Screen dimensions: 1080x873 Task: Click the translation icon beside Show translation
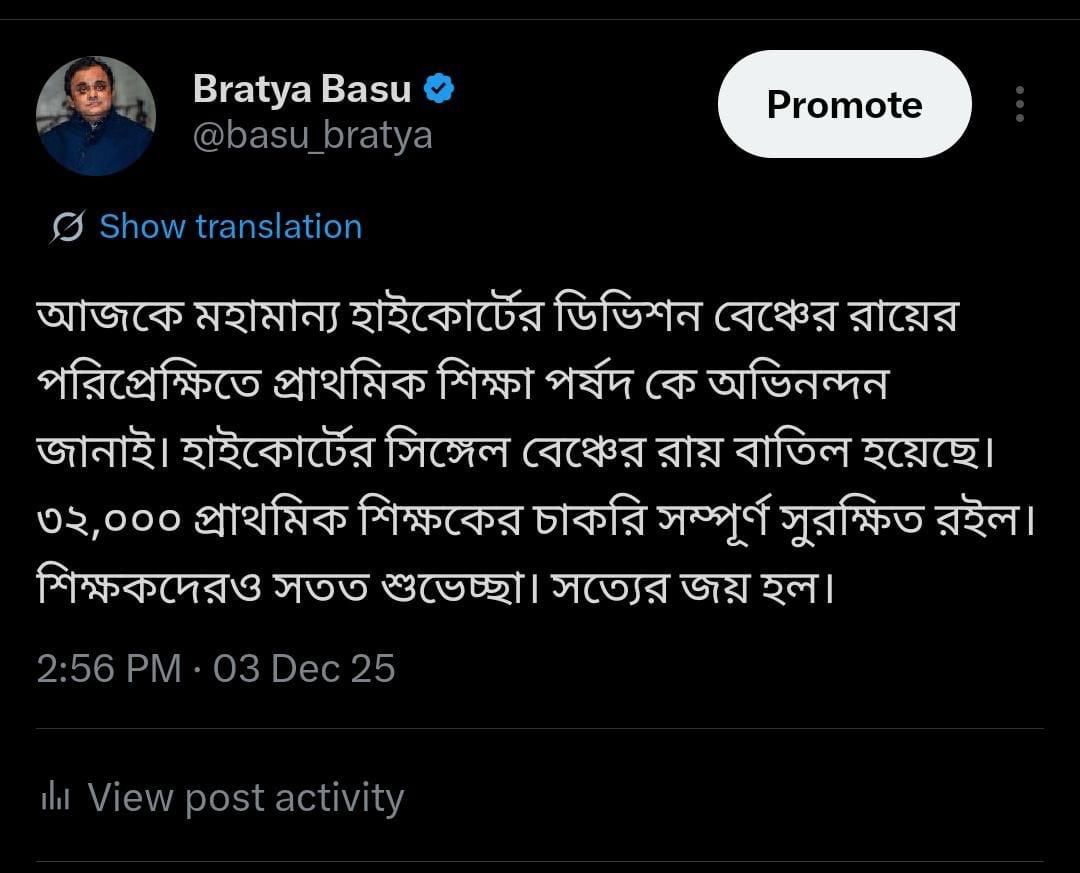[x=67, y=227]
